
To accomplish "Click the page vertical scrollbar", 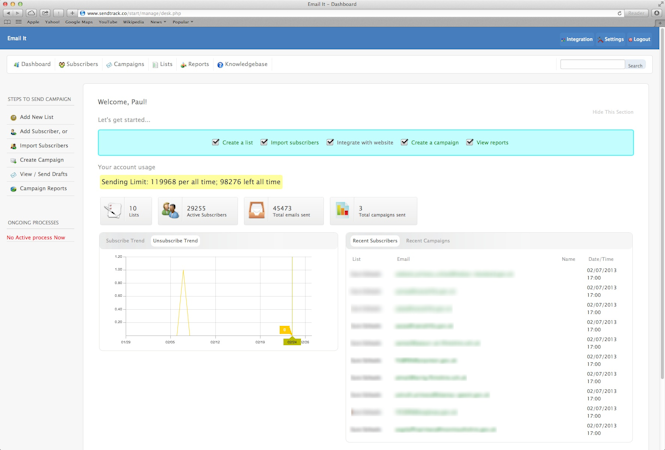I will point(662,204).
